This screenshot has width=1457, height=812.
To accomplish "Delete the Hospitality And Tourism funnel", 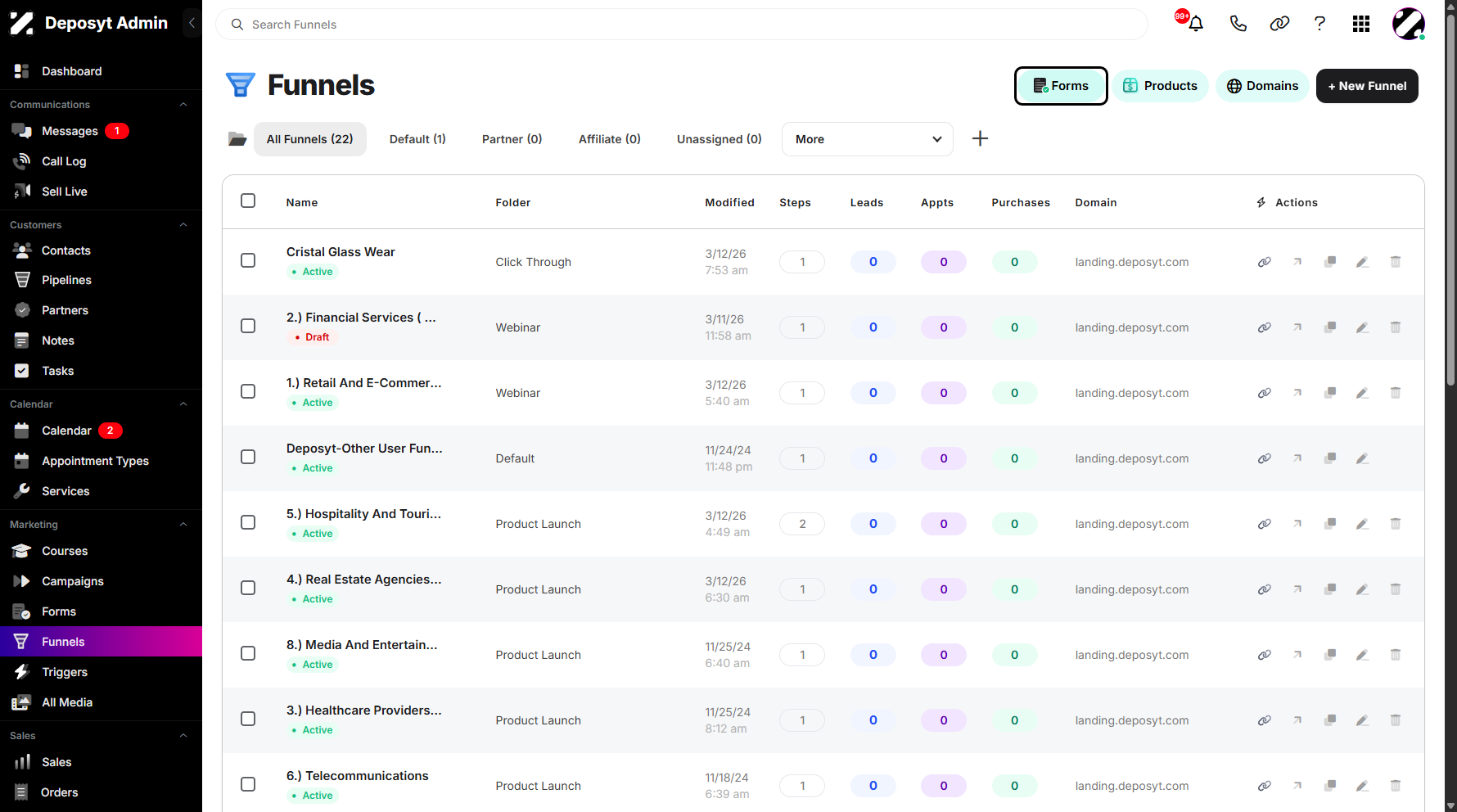I will tap(1396, 524).
